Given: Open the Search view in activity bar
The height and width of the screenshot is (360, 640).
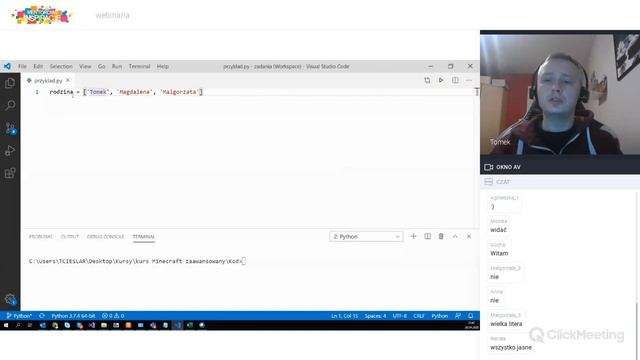Looking at the screenshot, I should point(10,105).
